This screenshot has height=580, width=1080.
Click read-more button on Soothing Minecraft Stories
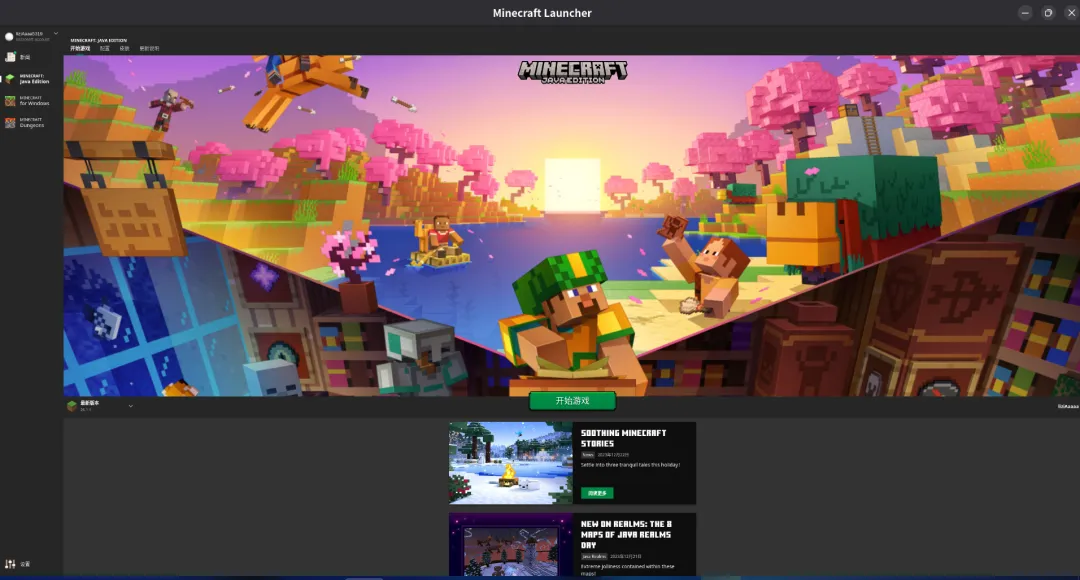tap(596, 493)
